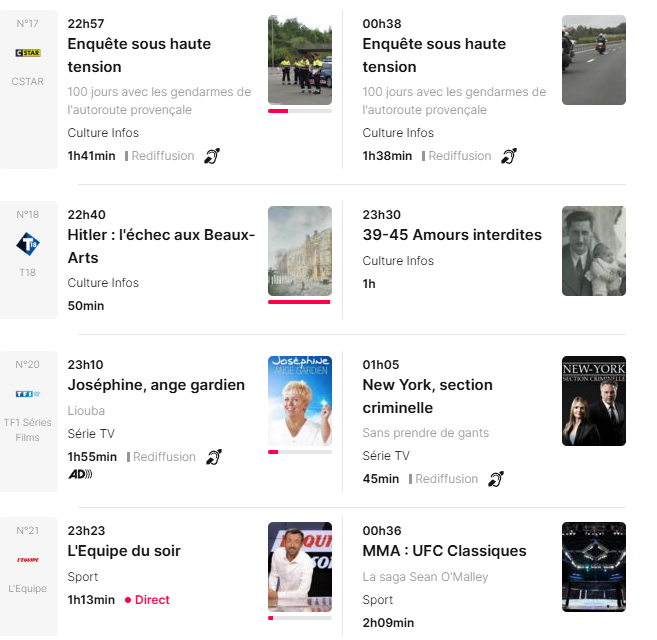Click the TF1 Séries Films channel logo
Image resolution: width=657 pixels, height=640 pixels.
[28, 394]
